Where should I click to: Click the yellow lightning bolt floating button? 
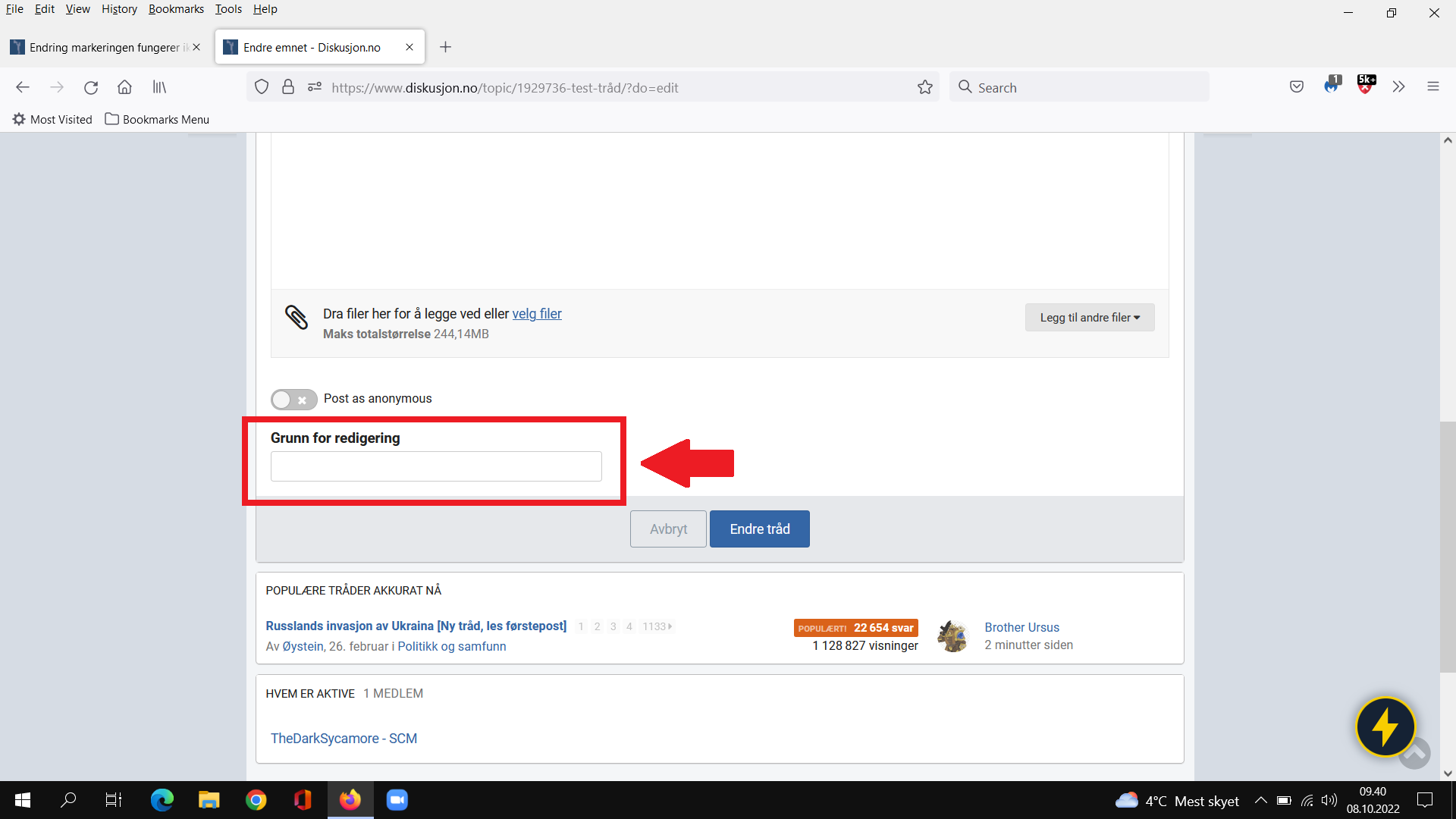pos(1385,726)
